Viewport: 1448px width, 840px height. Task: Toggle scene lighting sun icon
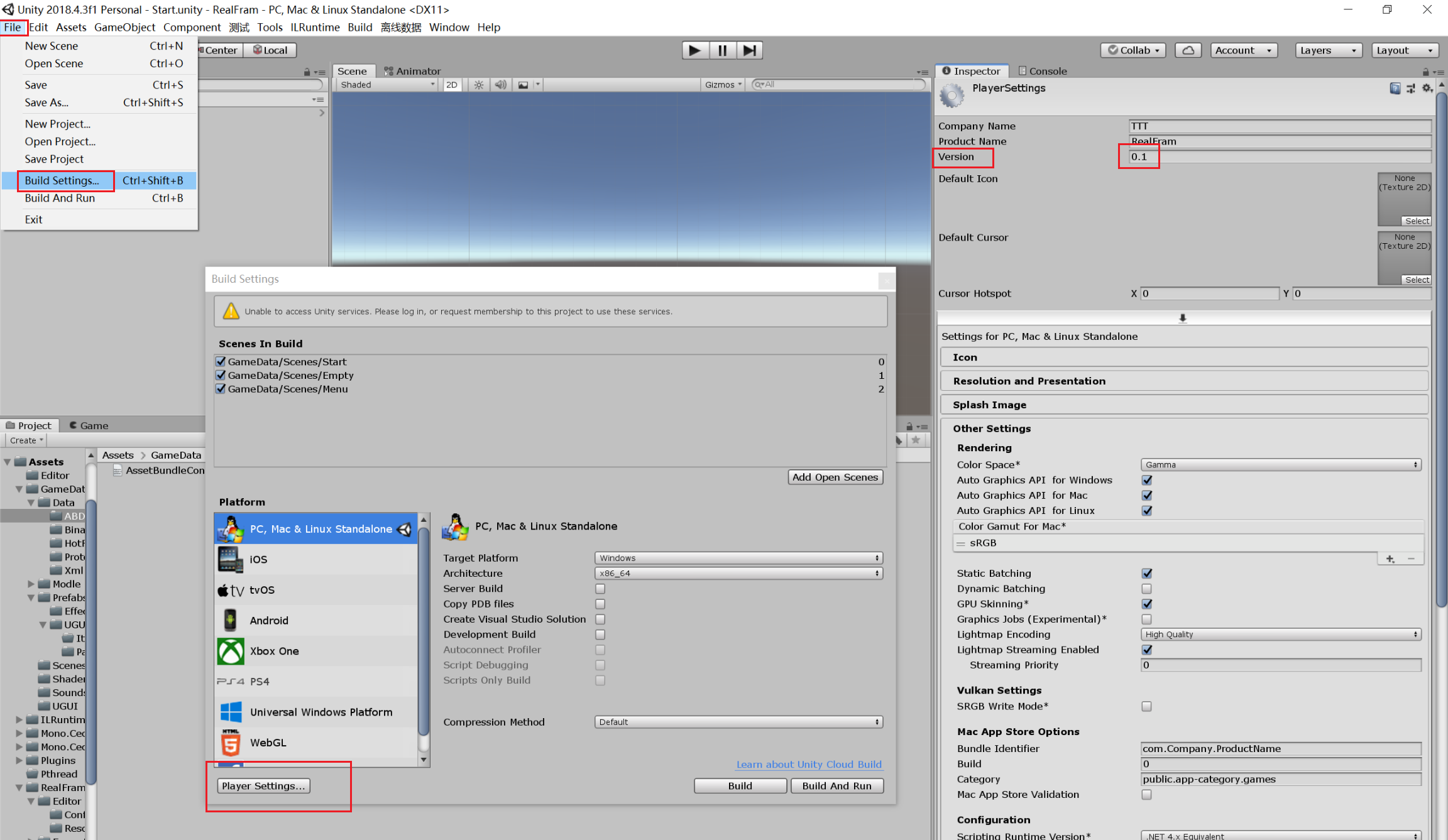[x=479, y=85]
